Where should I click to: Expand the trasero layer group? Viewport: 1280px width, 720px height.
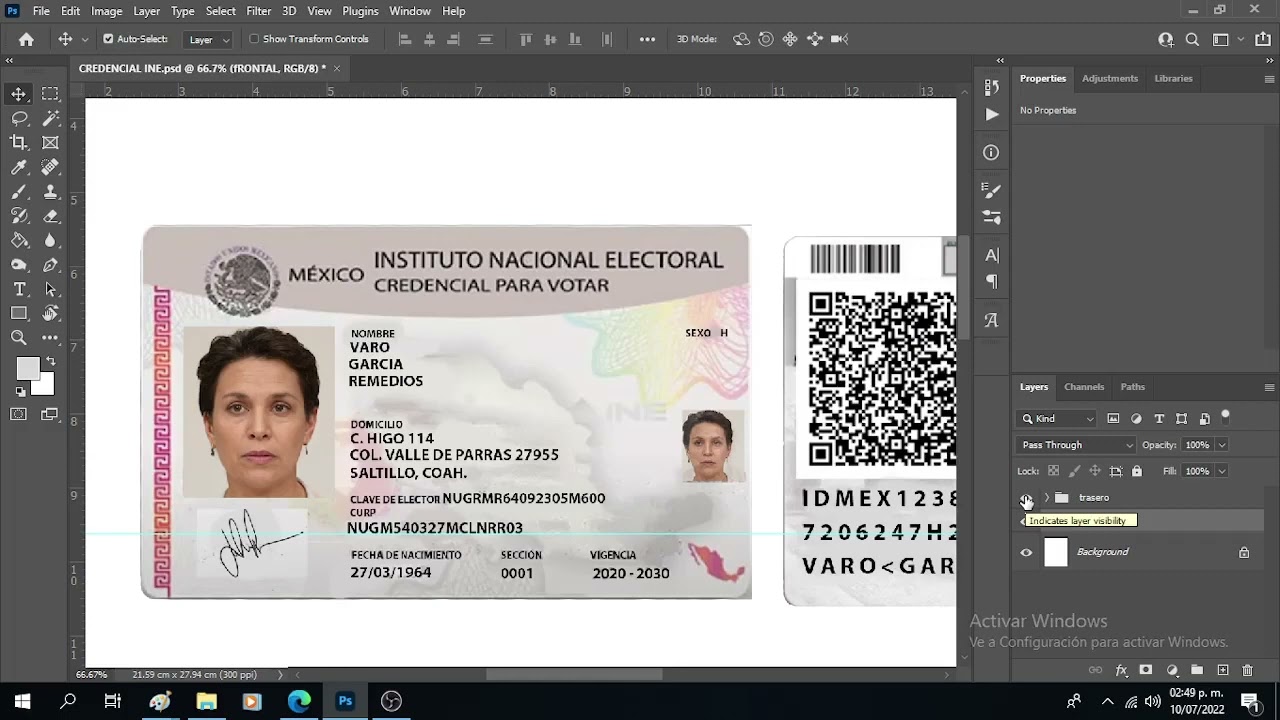1046,497
